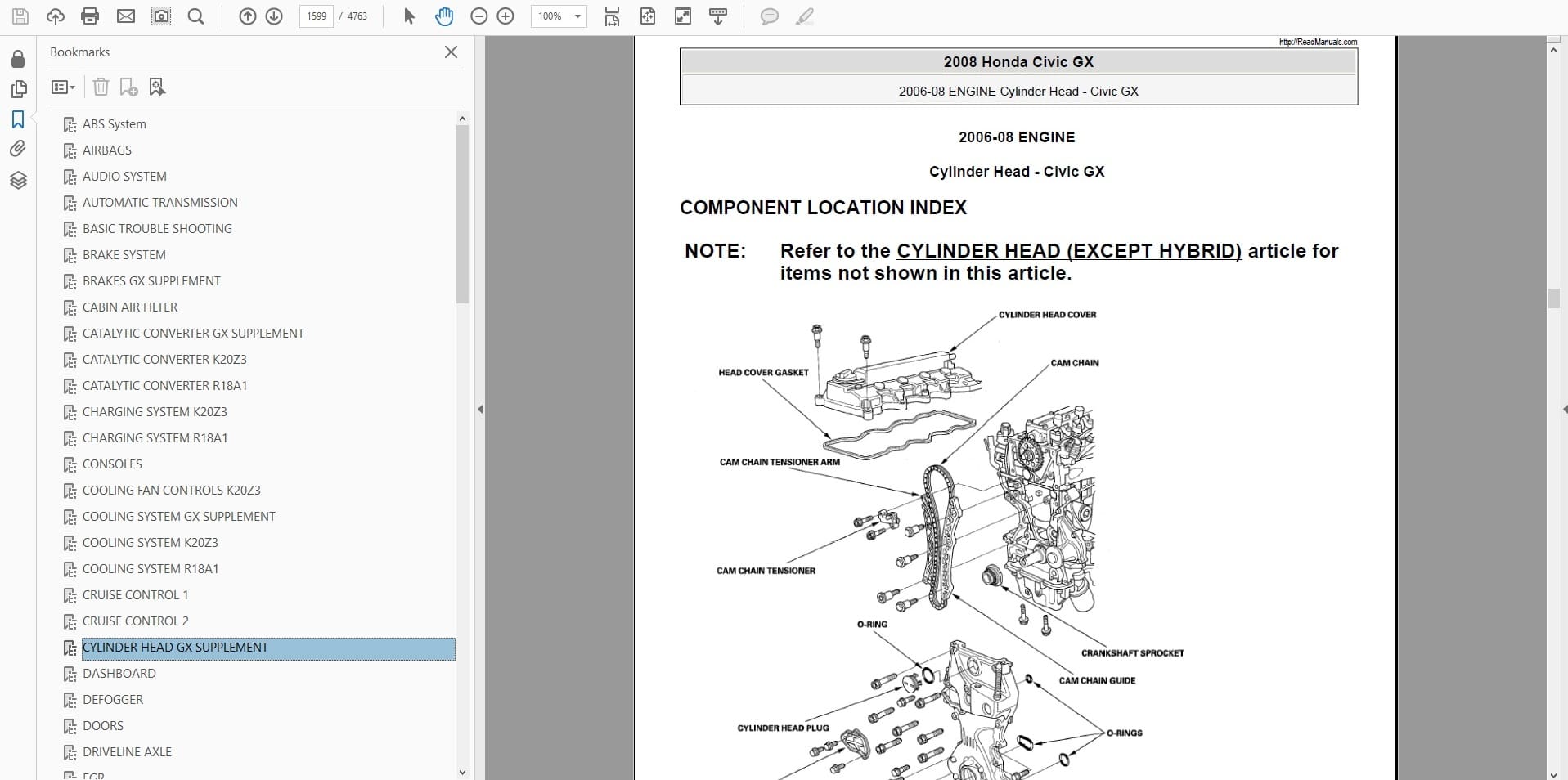Open the AUDIO SYSTEM bookmark

point(124,177)
